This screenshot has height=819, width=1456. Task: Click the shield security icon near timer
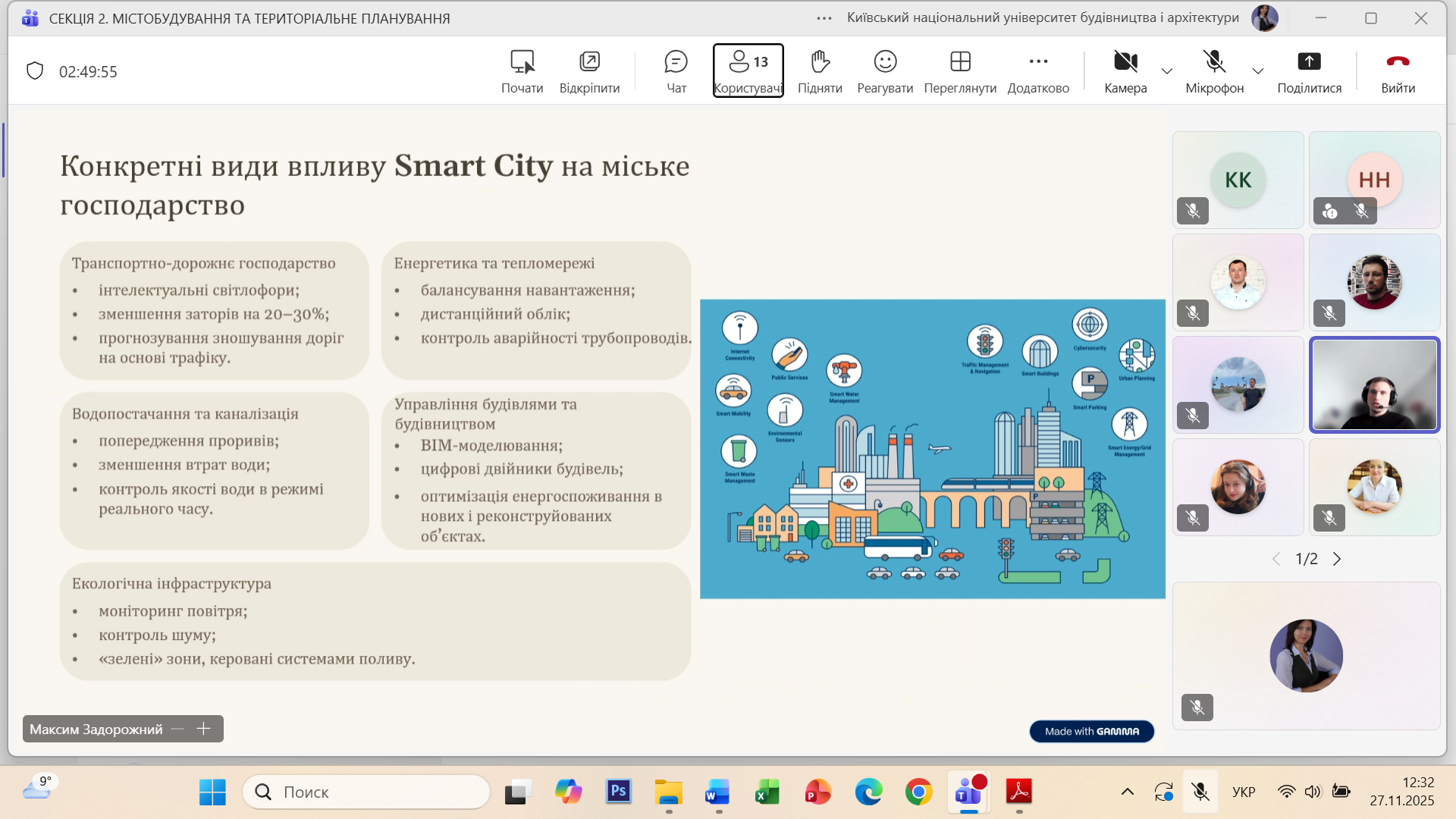tap(35, 71)
